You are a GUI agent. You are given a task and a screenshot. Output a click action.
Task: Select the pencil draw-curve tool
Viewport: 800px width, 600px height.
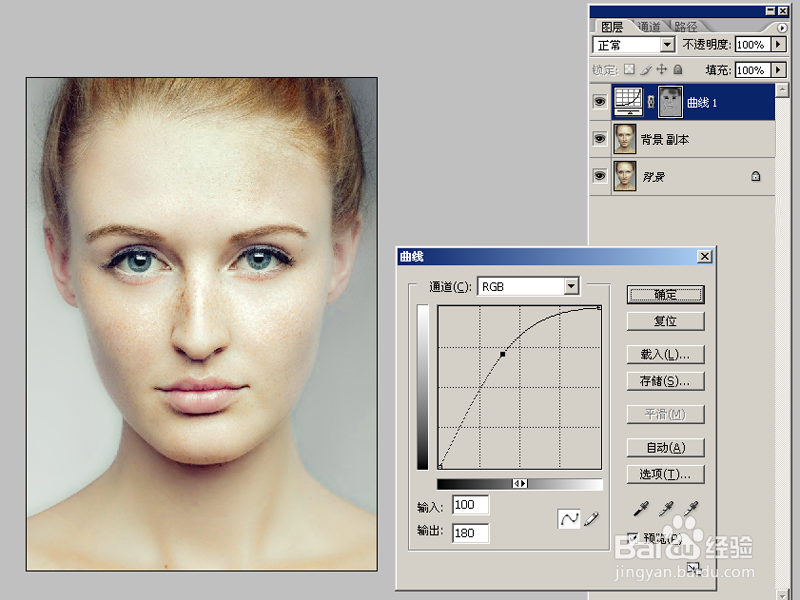(591, 519)
